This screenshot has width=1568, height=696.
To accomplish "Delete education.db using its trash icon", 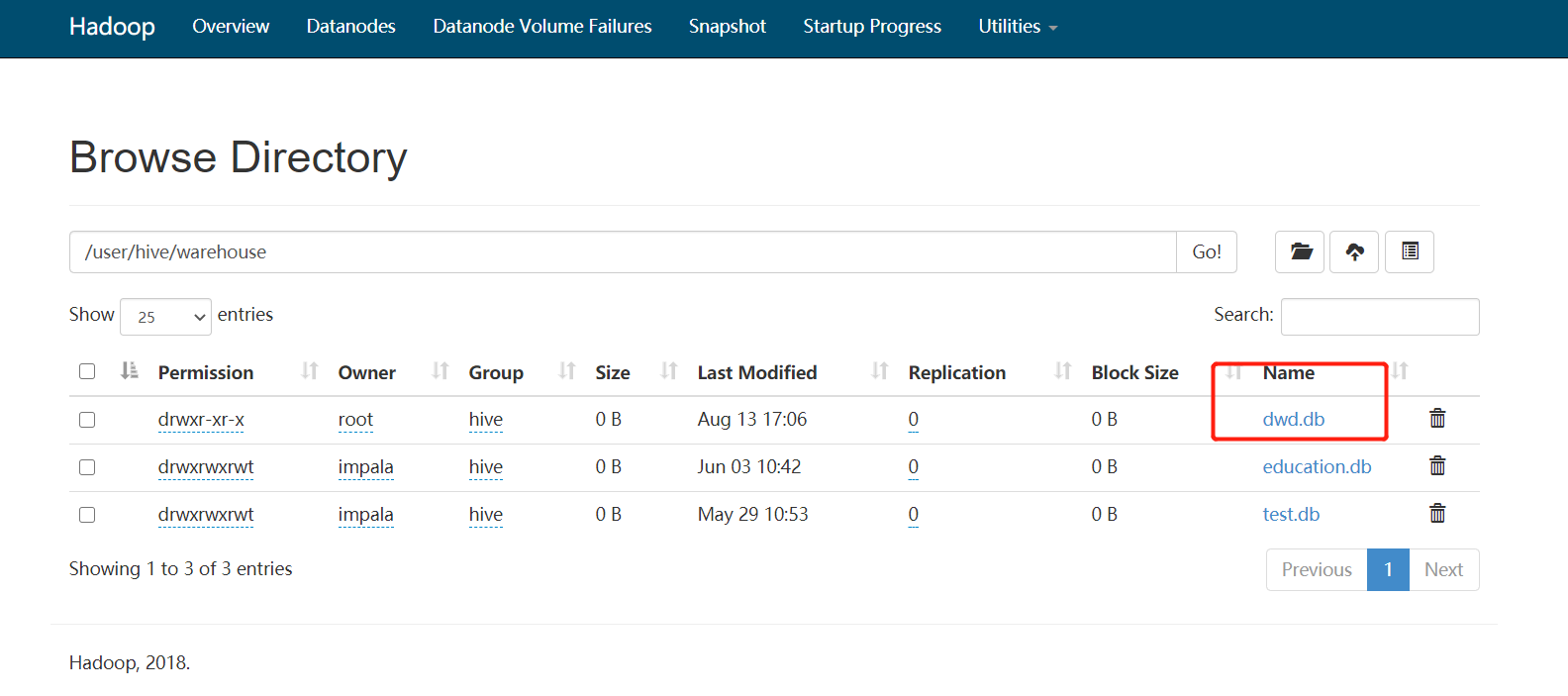I will click(1437, 466).
